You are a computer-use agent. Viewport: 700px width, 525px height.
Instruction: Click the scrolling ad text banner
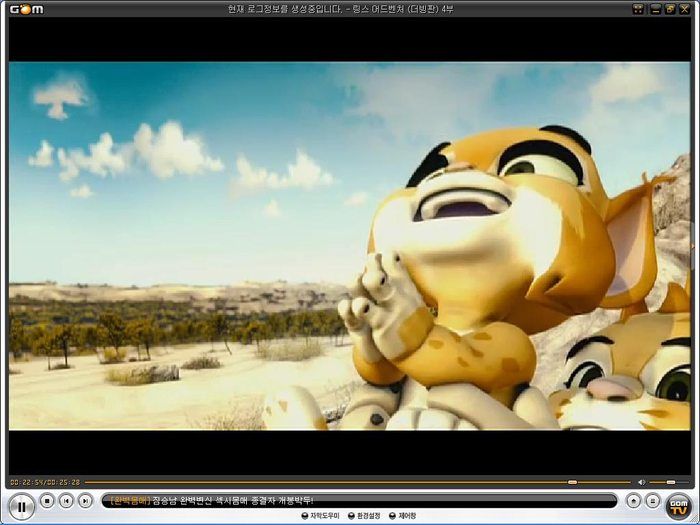click(359, 501)
